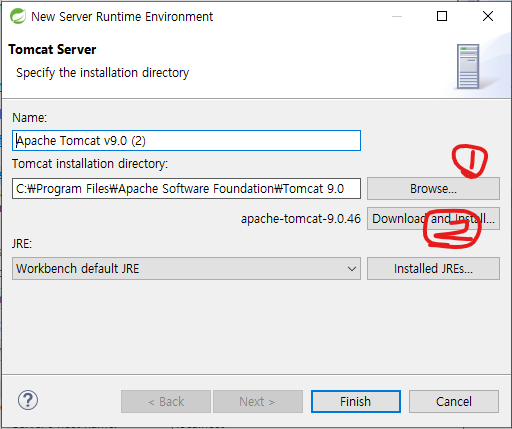This screenshot has height=429, width=512.
Task: Minimize the dialog window
Action: 397,16
